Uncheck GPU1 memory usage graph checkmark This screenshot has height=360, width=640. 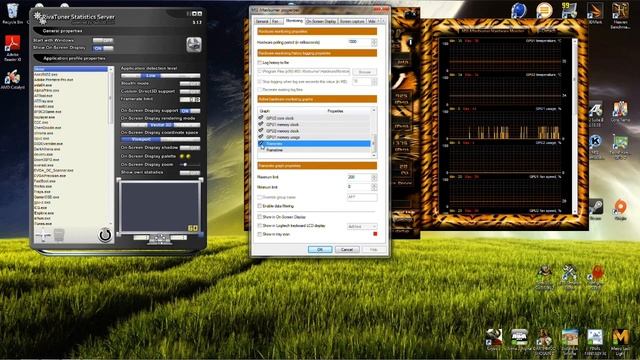(x=261, y=137)
